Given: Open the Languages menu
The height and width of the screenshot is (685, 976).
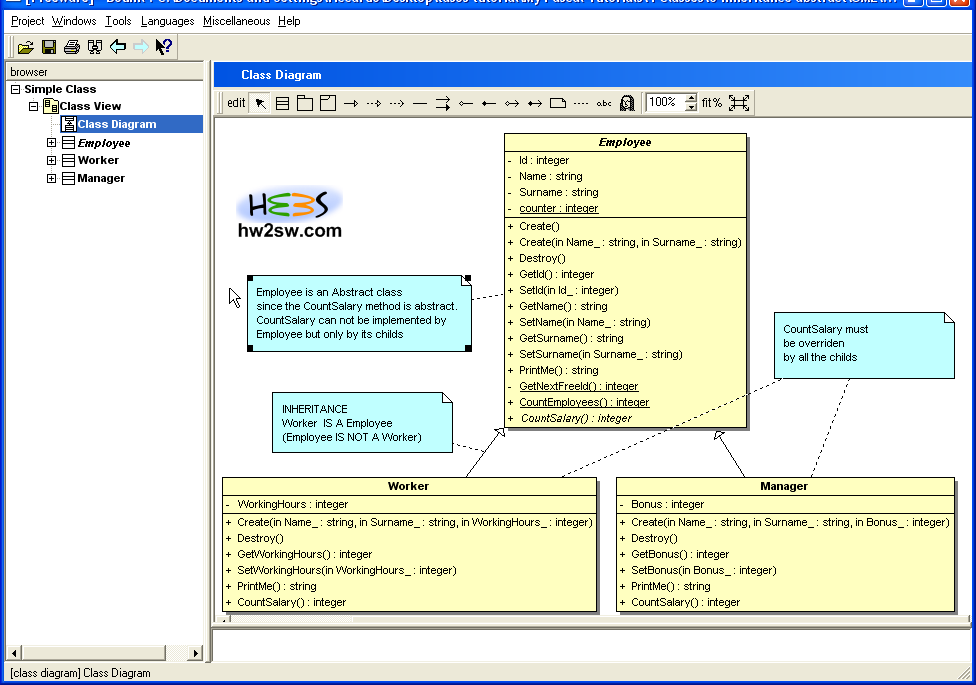Looking at the screenshot, I should (x=167, y=21).
